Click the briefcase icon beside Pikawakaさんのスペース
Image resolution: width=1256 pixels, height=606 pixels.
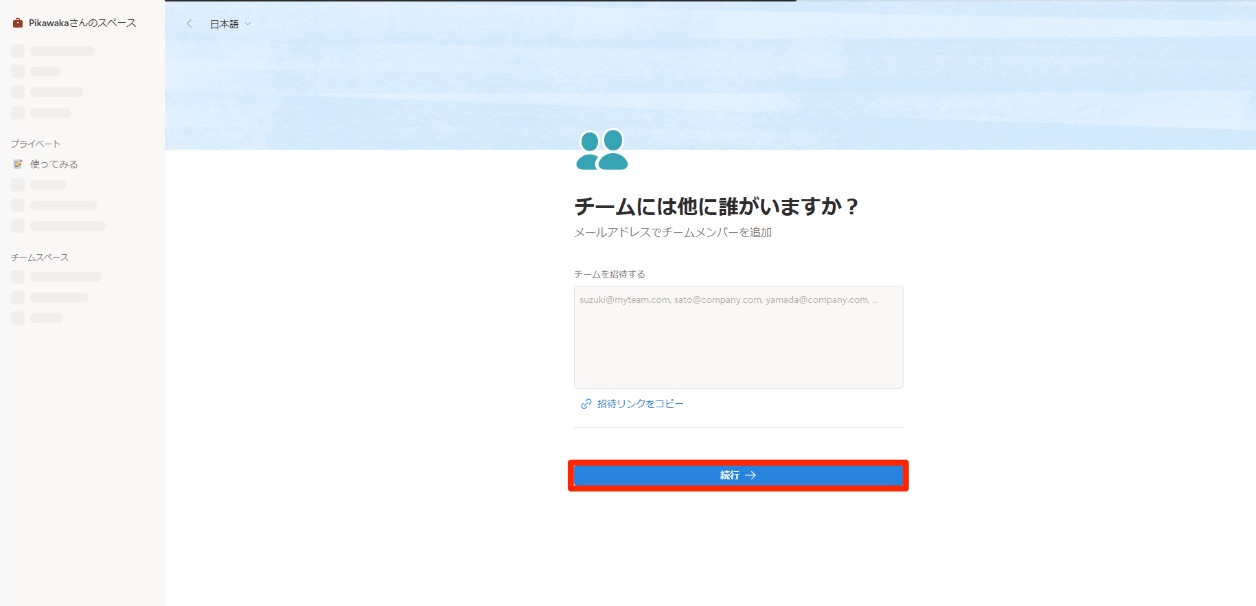[x=17, y=23]
